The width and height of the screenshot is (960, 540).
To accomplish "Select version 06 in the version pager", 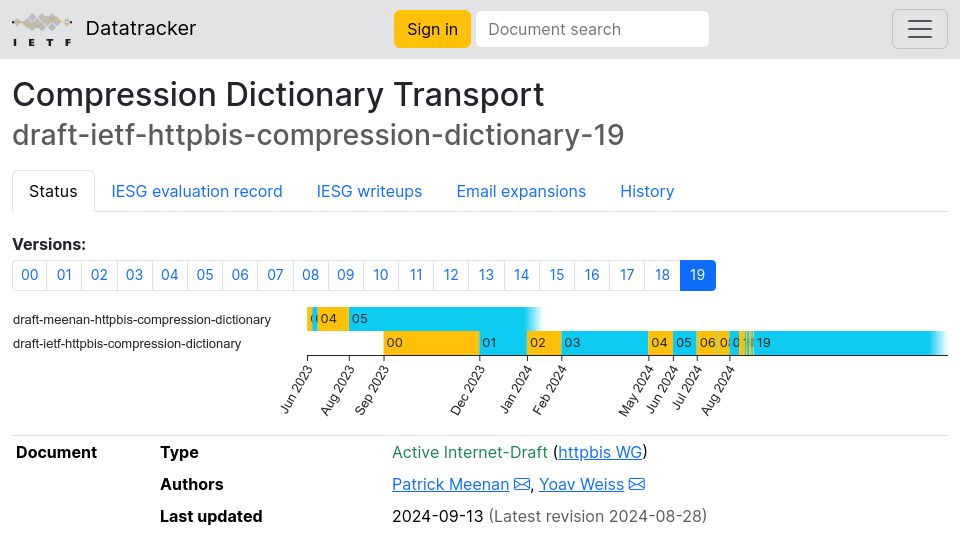I will [240, 275].
